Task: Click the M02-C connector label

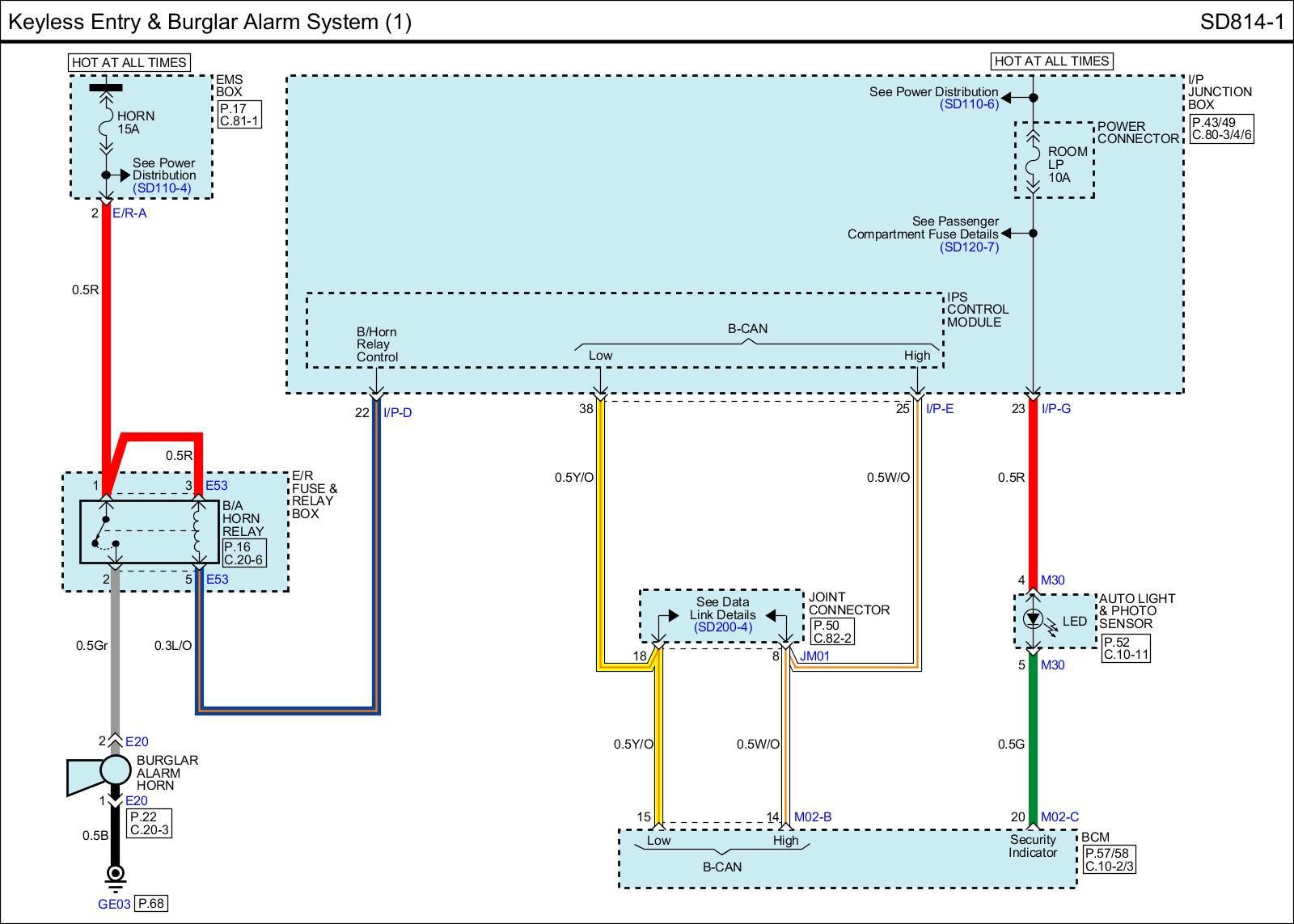Action: [x=1059, y=817]
